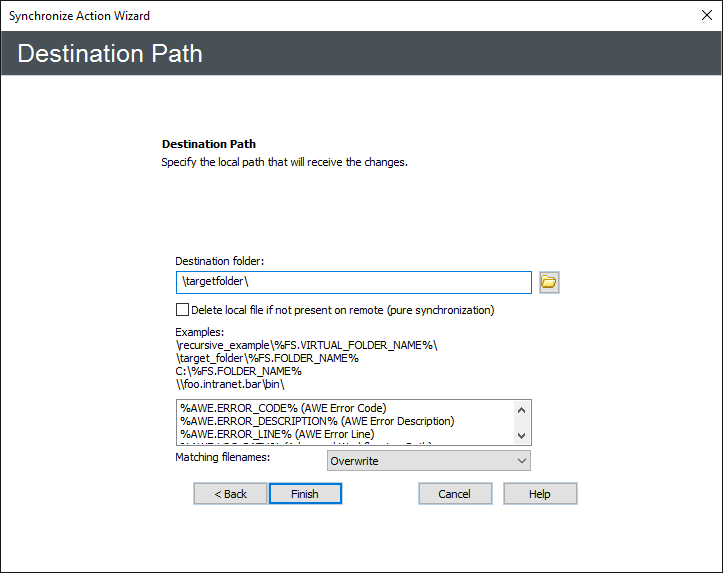Screen dimensions: 723x573
Task: Go to previous step with Back button
Action: click(x=230, y=494)
